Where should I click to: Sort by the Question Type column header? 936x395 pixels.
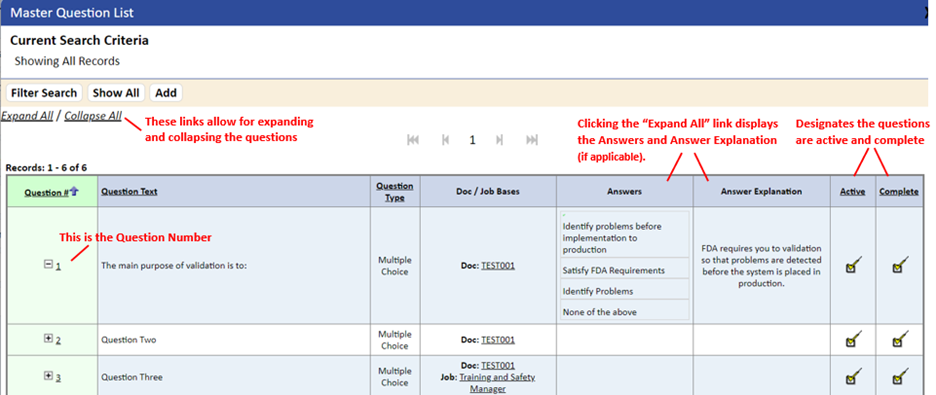coord(395,192)
